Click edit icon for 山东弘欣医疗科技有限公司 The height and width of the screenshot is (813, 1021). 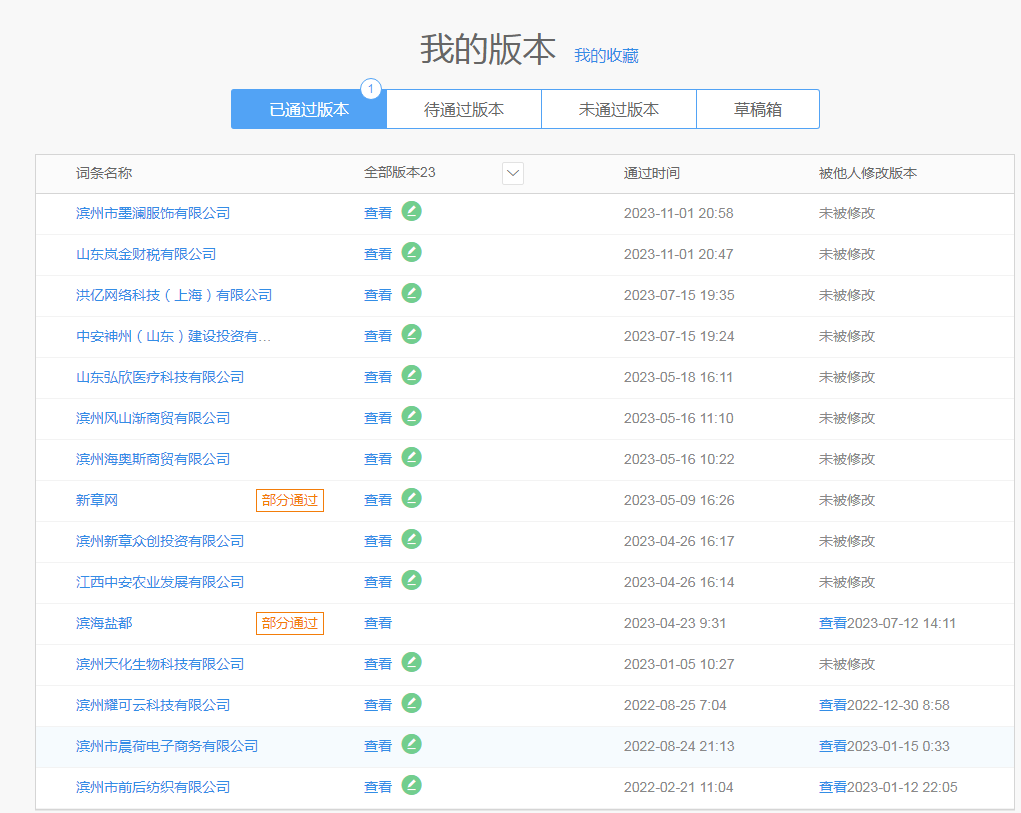[412, 376]
